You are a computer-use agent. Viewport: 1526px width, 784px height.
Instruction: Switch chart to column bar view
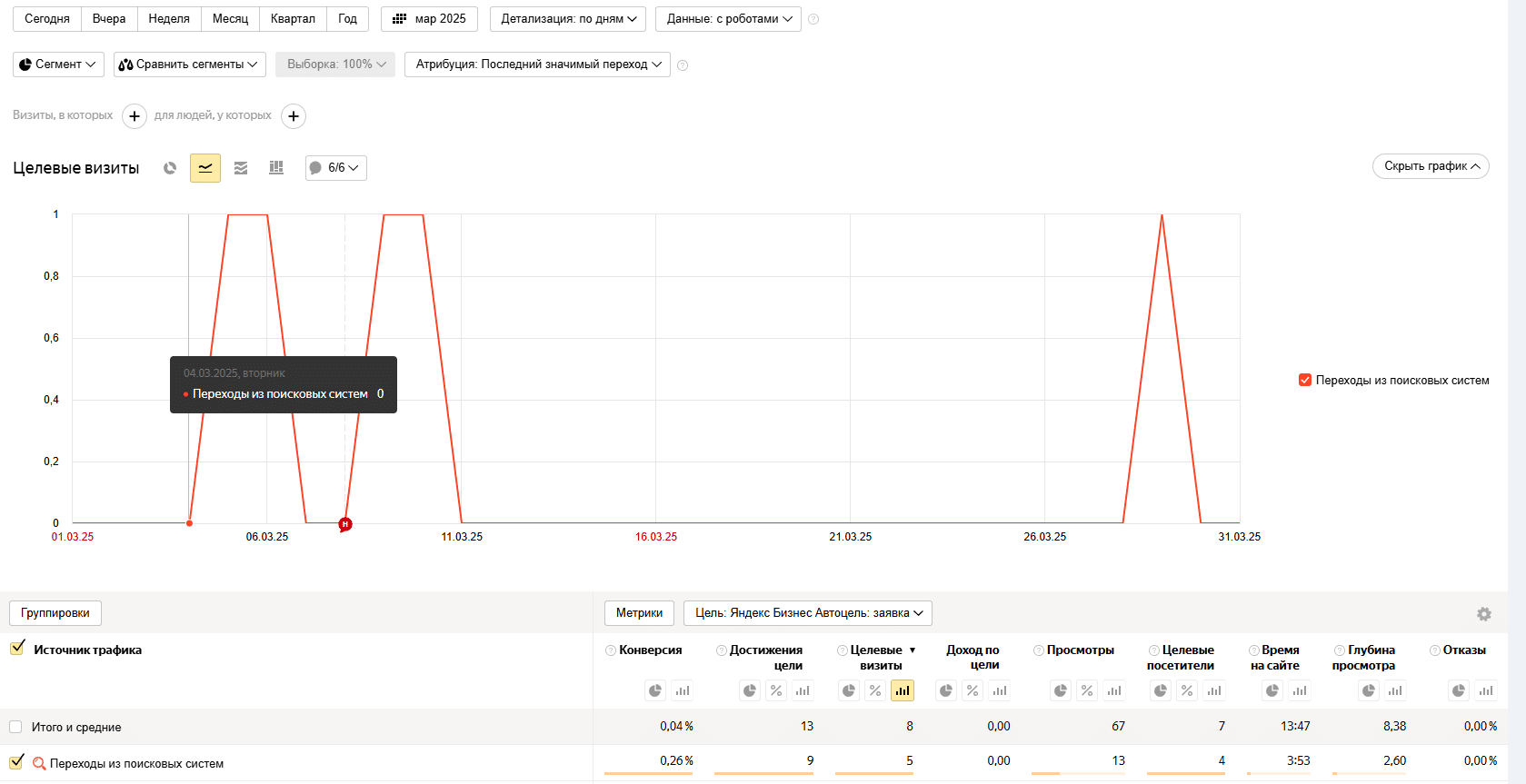[x=276, y=168]
